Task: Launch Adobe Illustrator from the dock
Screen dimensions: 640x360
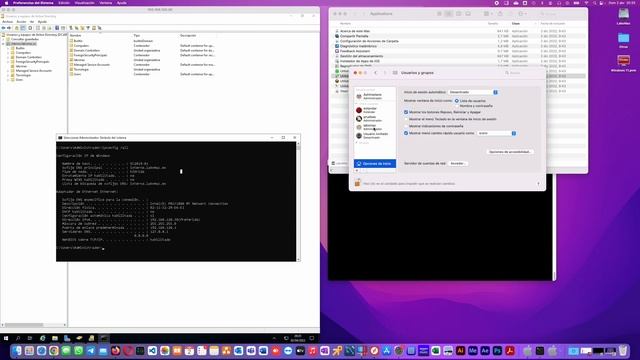Action: (x=460, y=351)
